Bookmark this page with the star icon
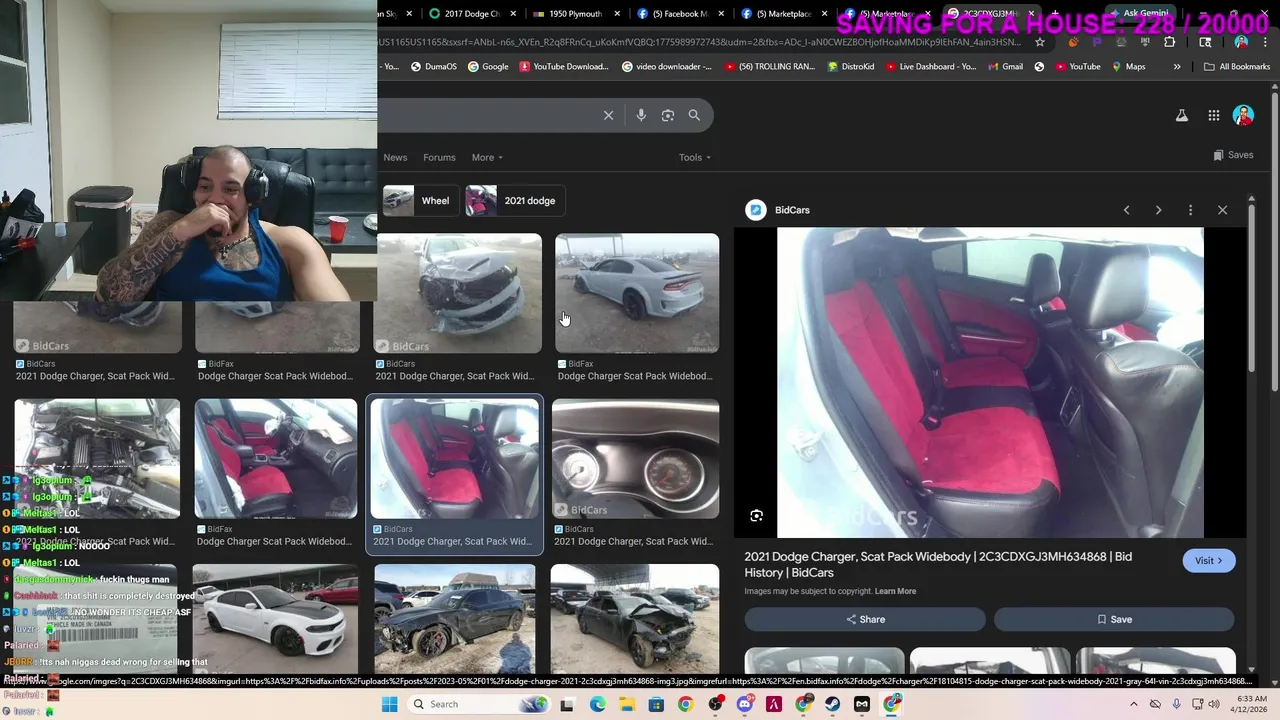 point(1040,42)
